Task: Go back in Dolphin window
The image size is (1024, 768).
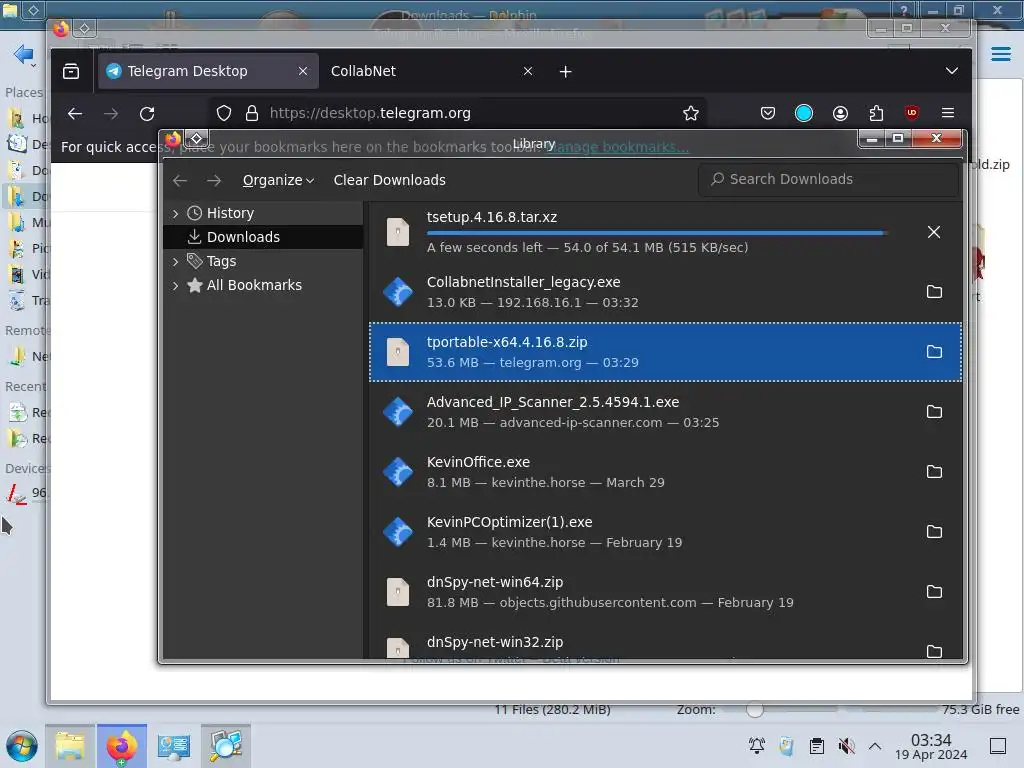Action: point(22,54)
